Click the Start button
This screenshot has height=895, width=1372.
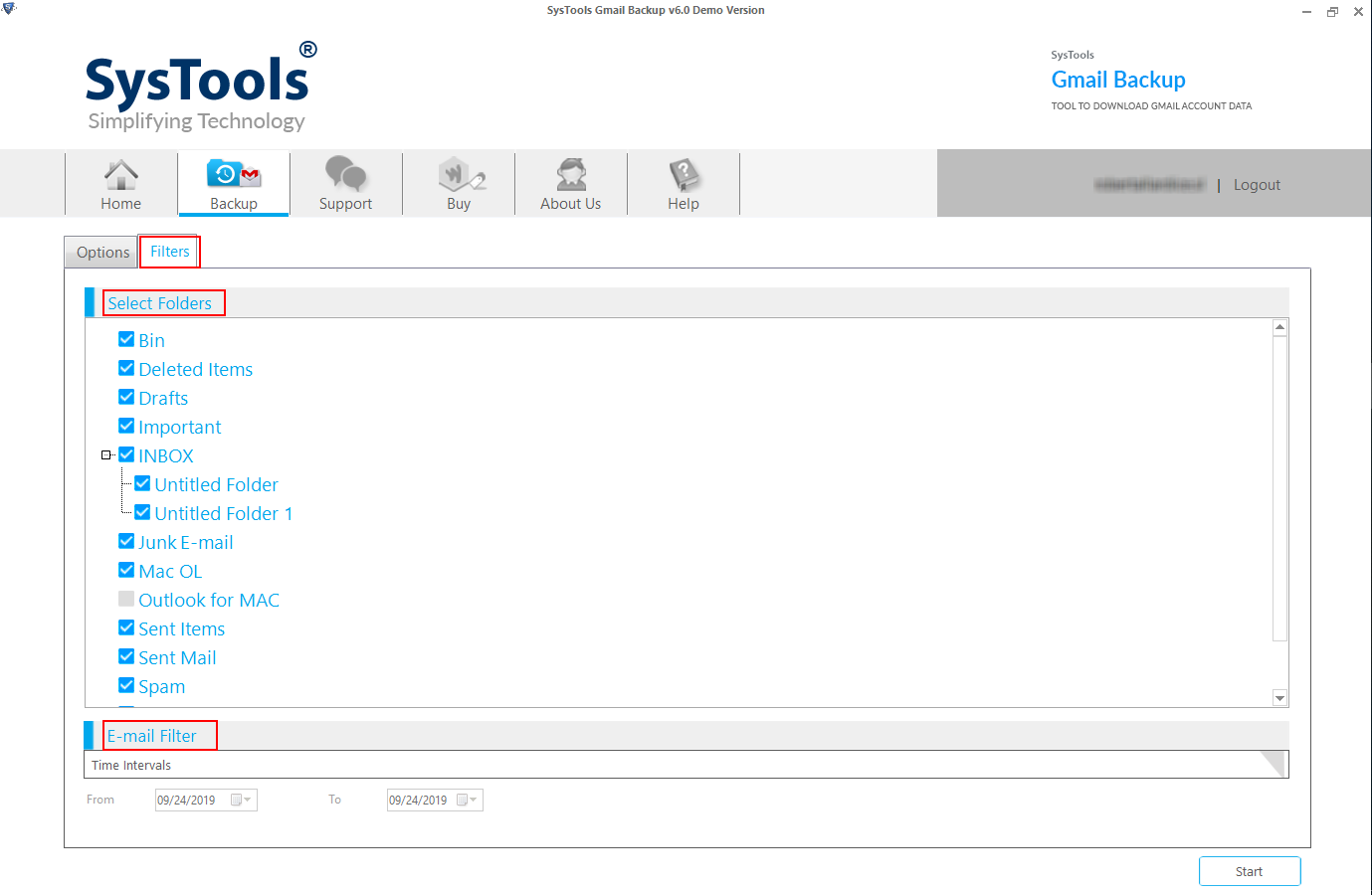[x=1250, y=871]
